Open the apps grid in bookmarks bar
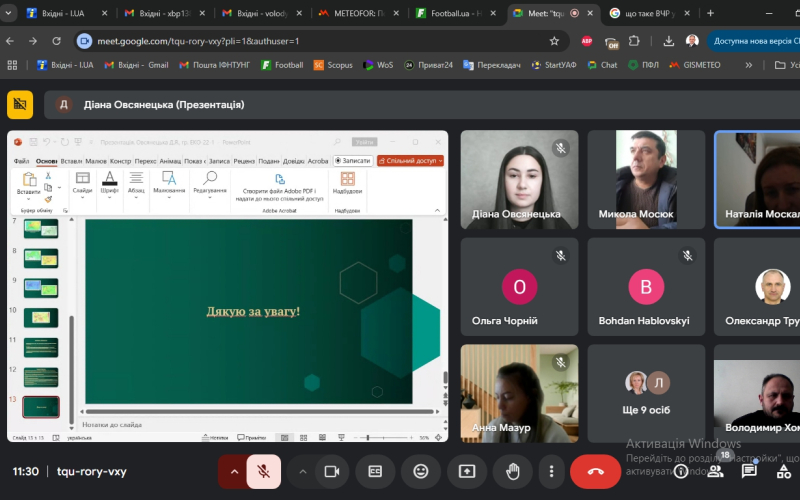Screen dimensions: 800x500 [x=12, y=65]
